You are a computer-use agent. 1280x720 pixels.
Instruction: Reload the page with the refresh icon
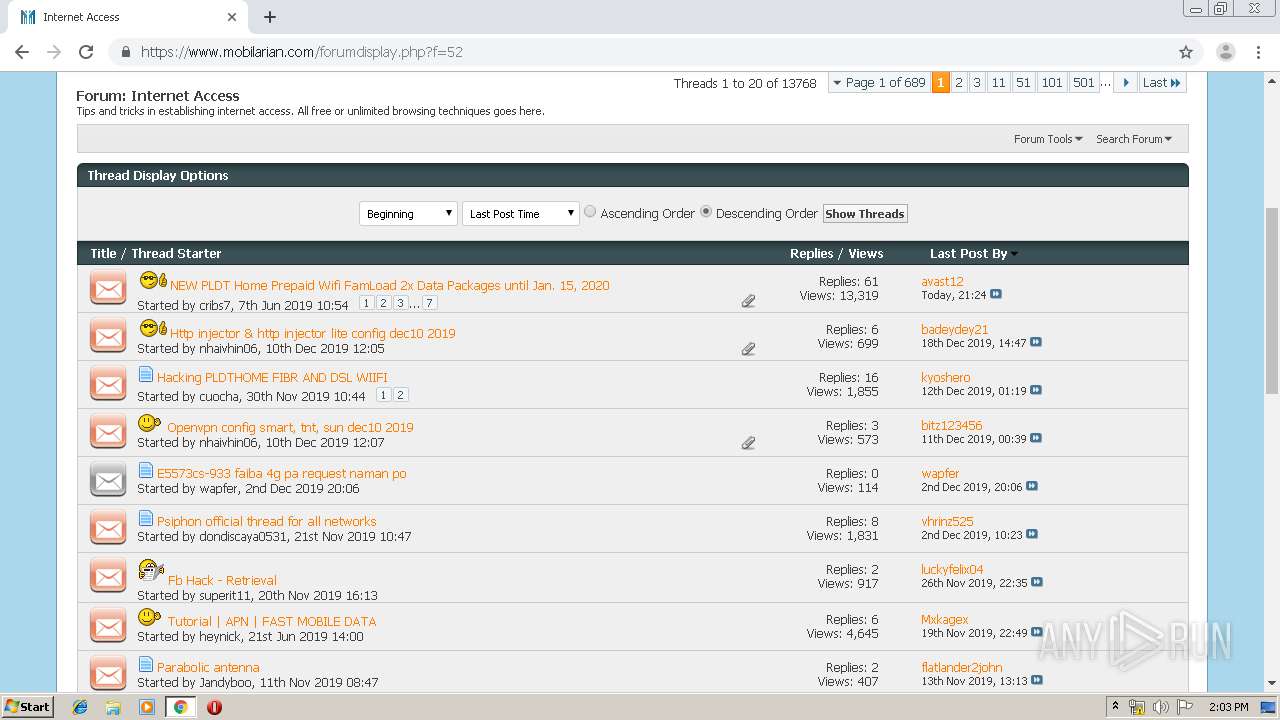(x=86, y=52)
